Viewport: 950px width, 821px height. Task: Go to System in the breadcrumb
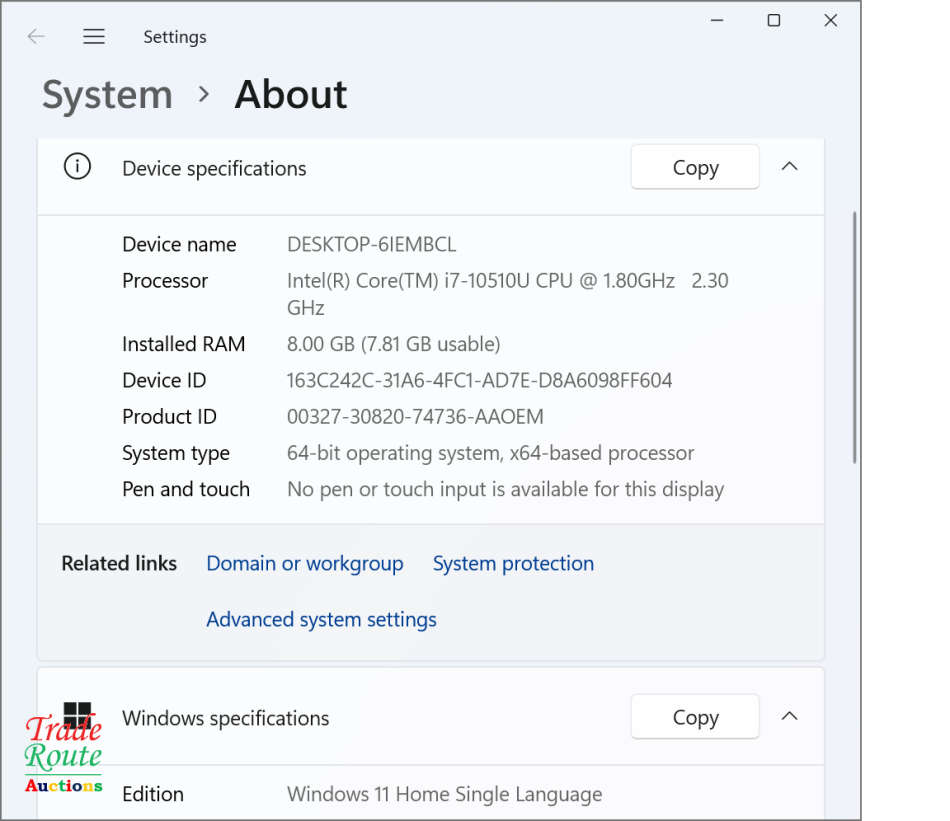tap(107, 95)
